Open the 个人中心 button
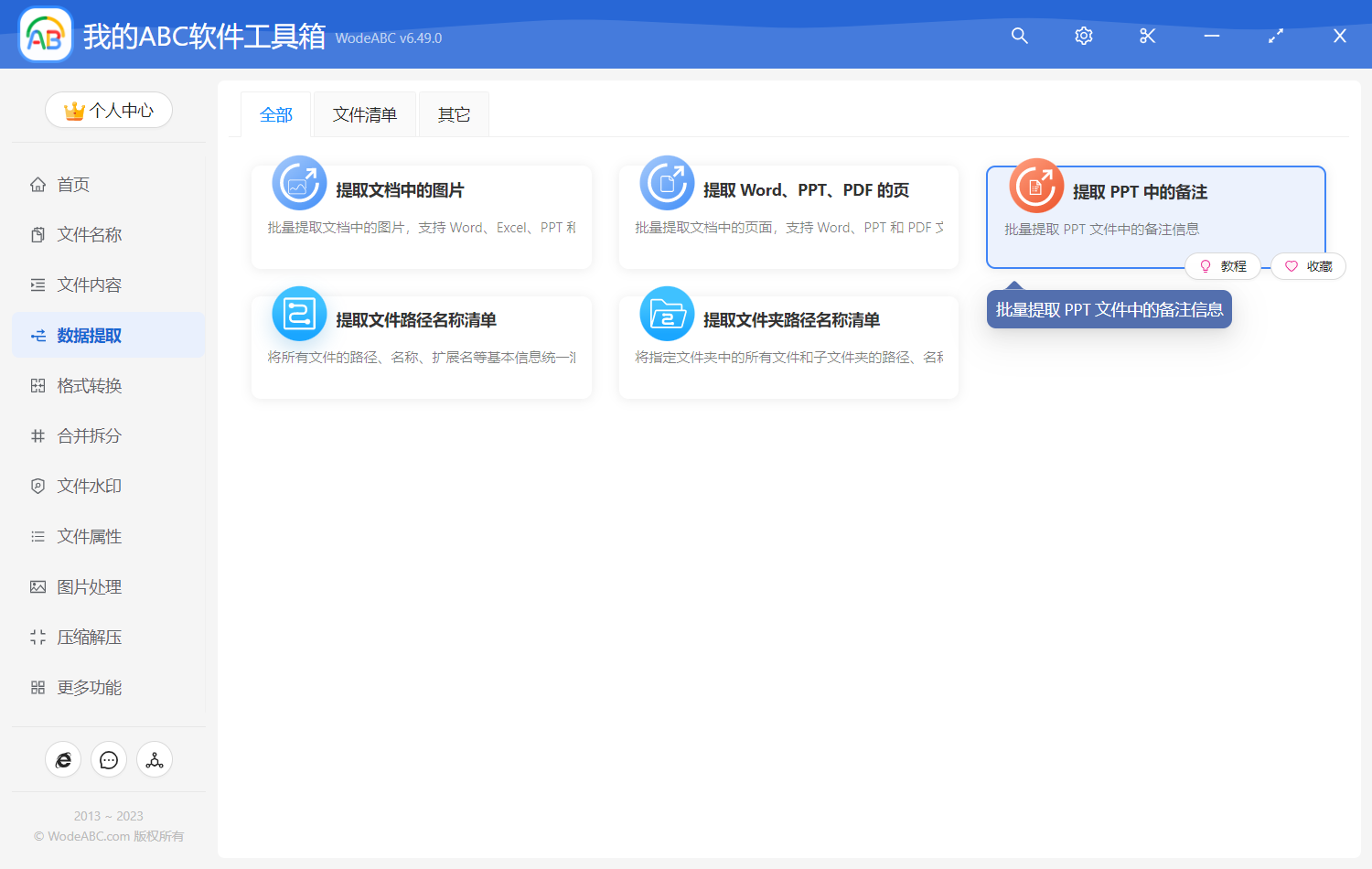 (x=109, y=111)
